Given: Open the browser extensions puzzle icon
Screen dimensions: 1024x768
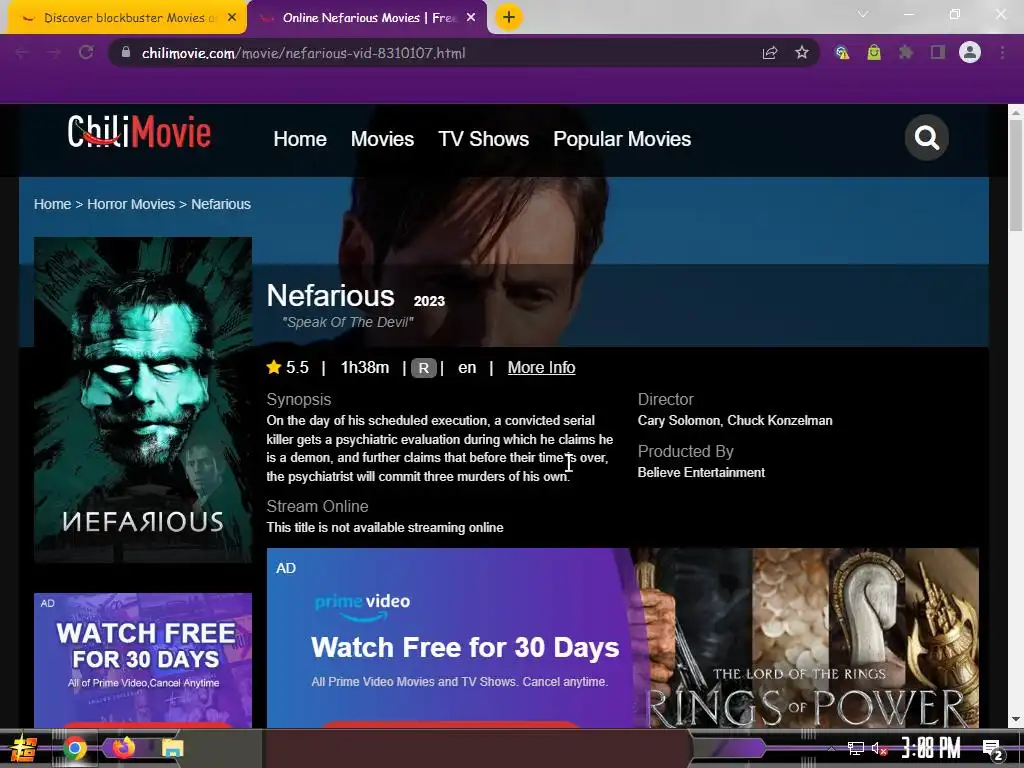Looking at the screenshot, I should point(905,52).
